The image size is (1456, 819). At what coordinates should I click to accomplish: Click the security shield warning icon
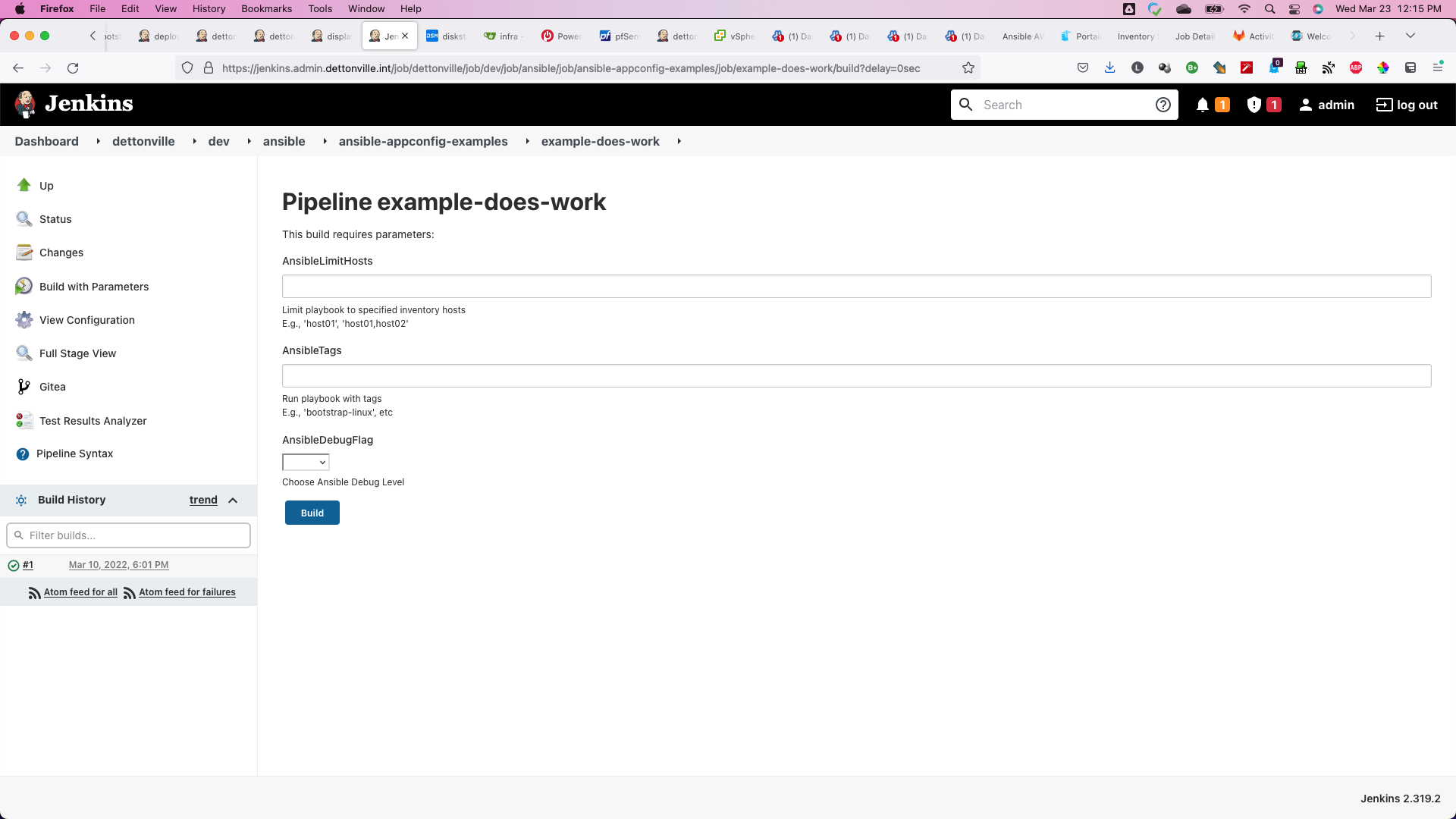click(x=1254, y=105)
